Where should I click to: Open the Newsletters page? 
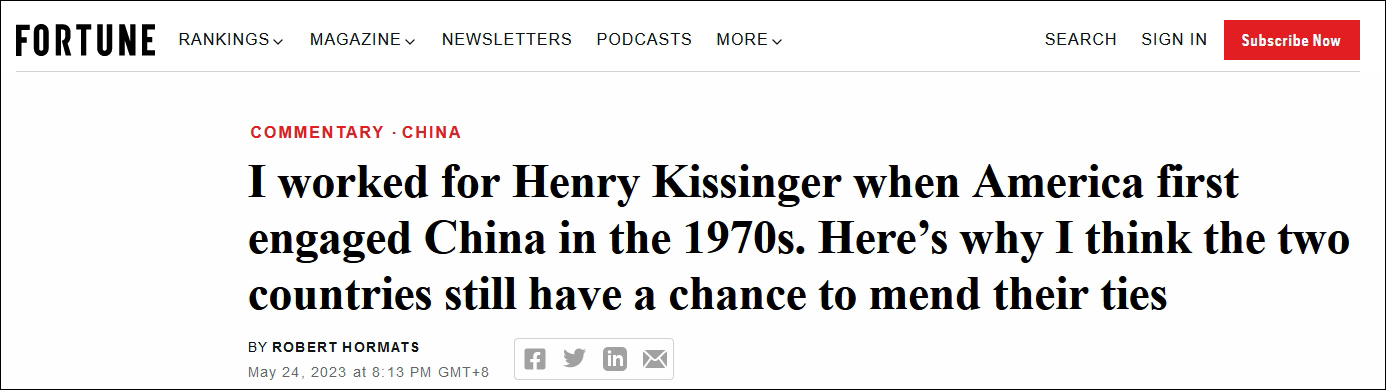coord(507,40)
